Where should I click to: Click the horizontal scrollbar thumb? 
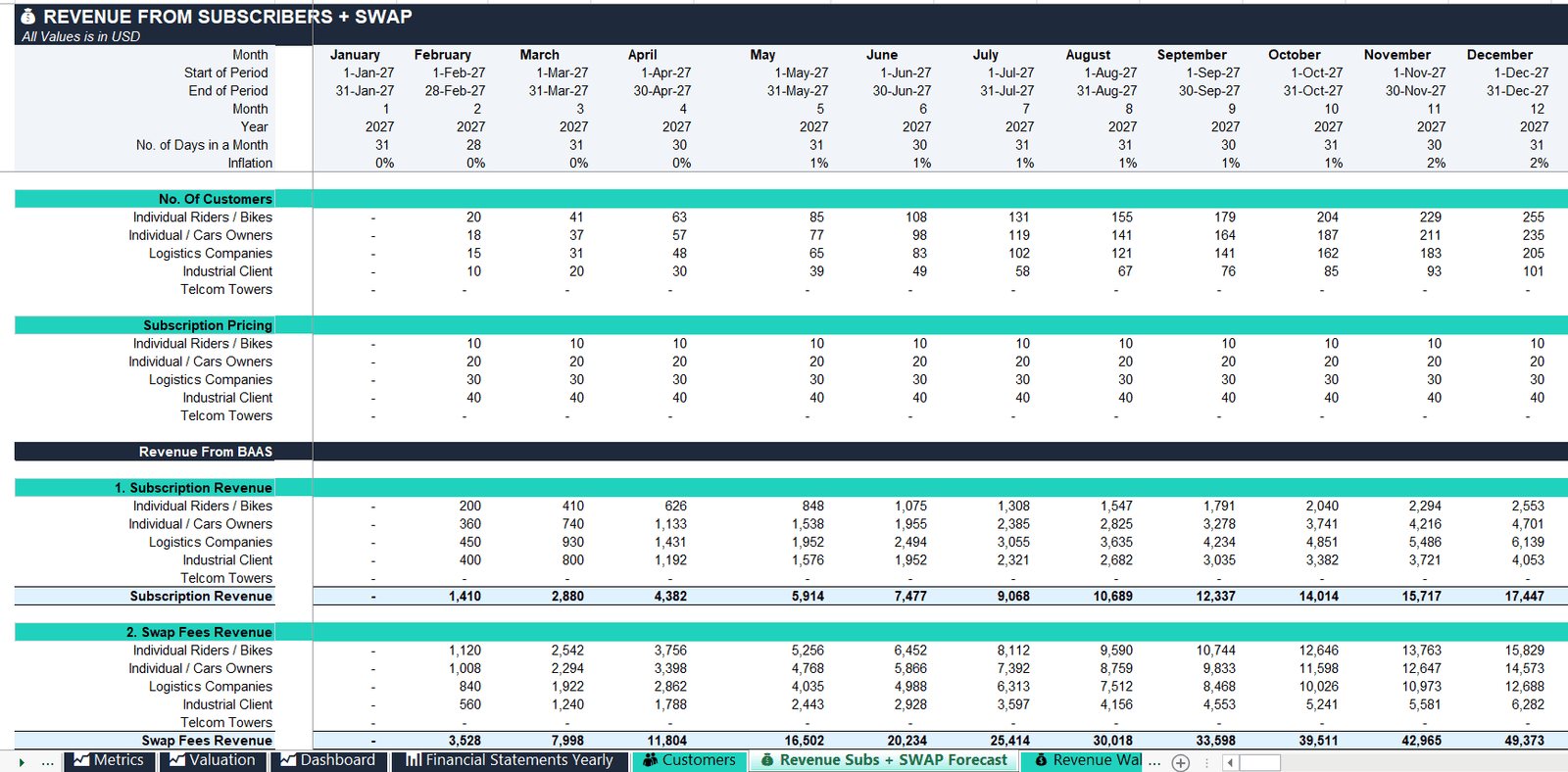[x=1259, y=762]
